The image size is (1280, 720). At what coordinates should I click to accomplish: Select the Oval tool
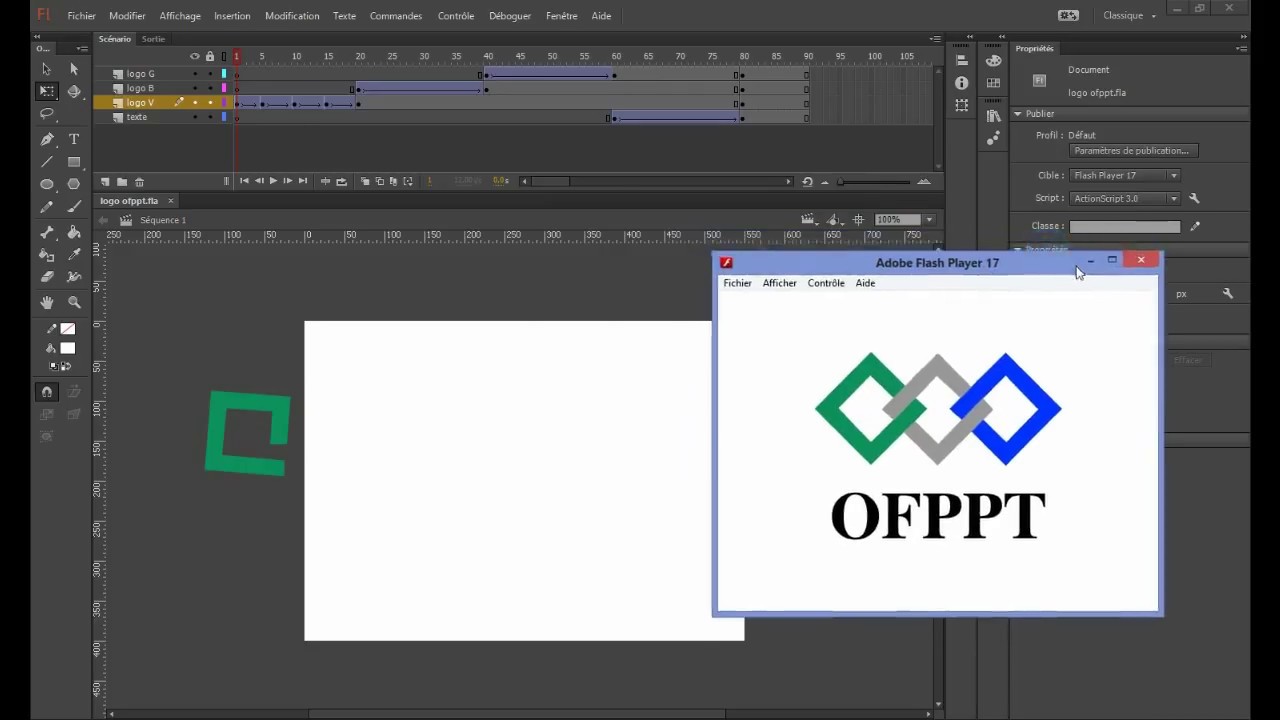click(46, 184)
